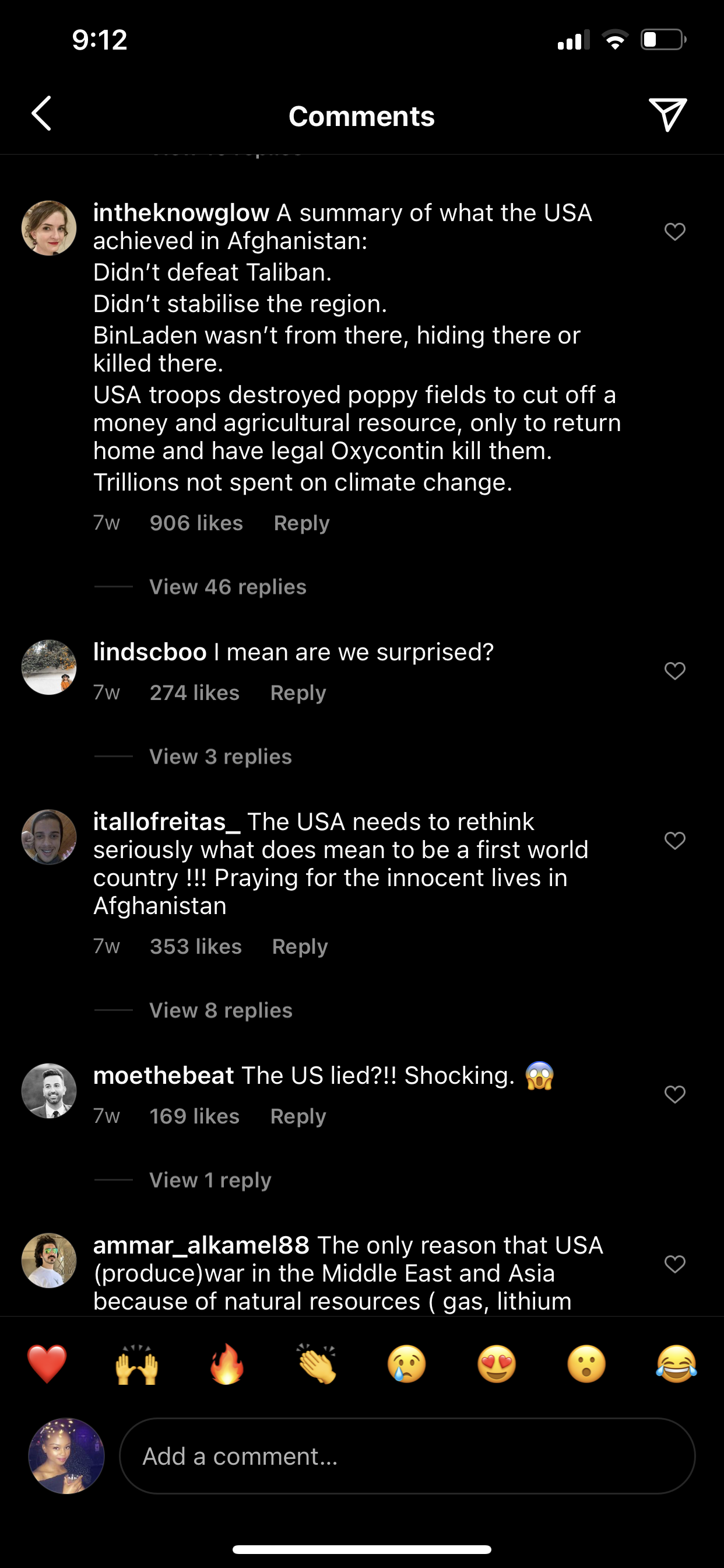Screen dimensions: 724x1568
Task: Tap the share paper plane icon
Action: [x=667, y=114]
